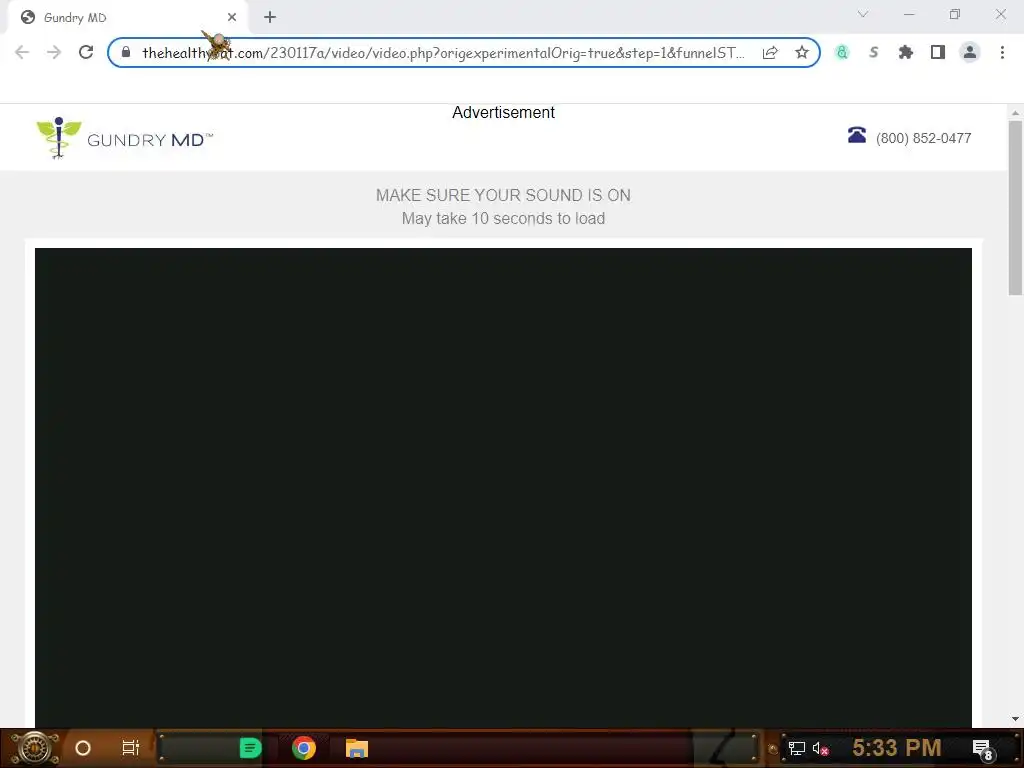Open Task View on taskbar
1024x768 pixels.
131,748
